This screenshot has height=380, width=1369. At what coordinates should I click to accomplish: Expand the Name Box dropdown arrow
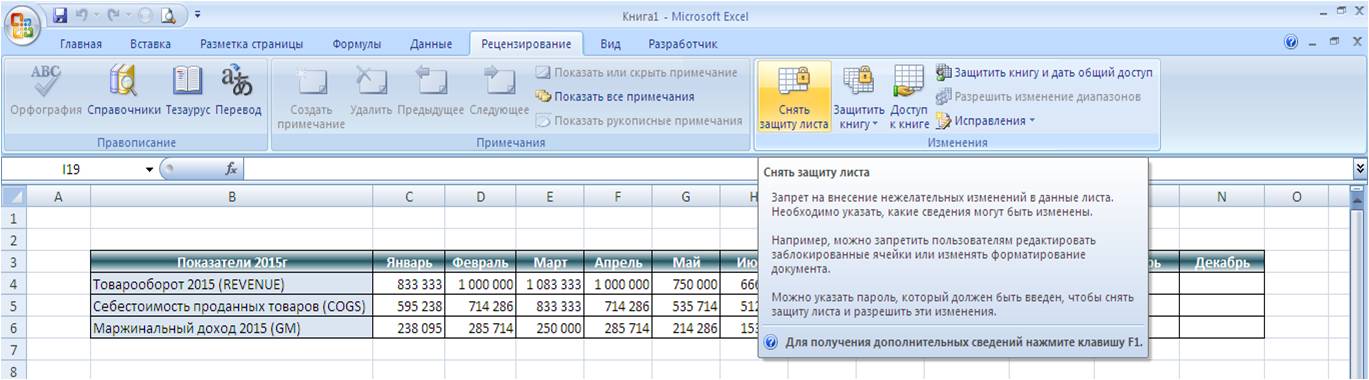[x=150, y=170]
